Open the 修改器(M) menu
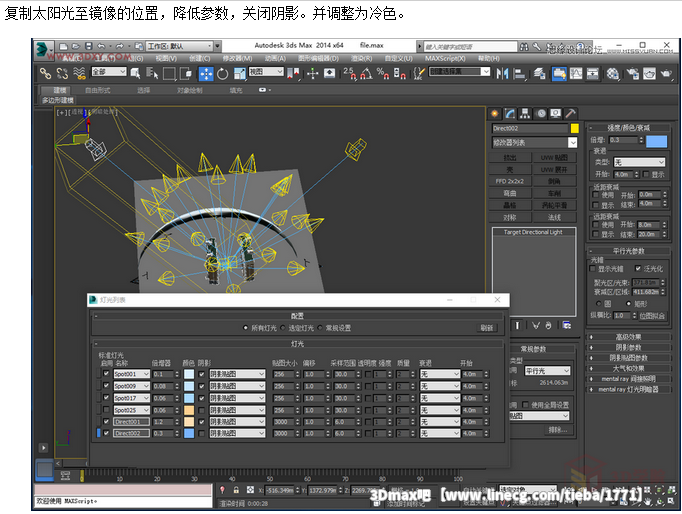The image size is (682, 514). tap(237, 59)
